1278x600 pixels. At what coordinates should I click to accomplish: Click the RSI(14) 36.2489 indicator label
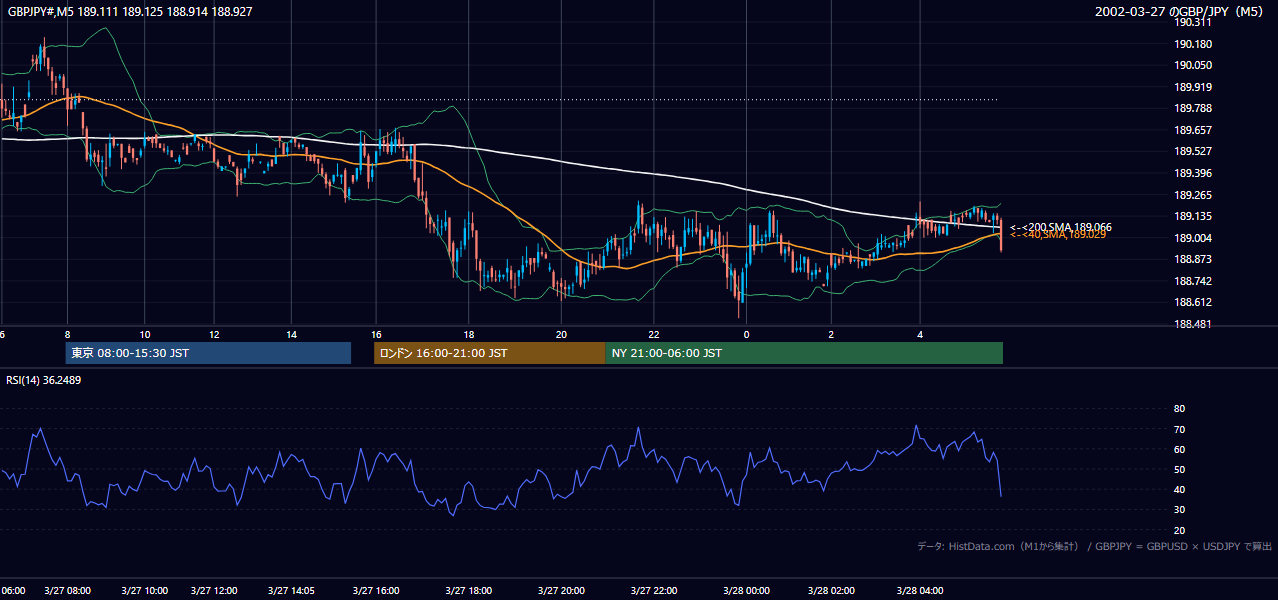coord(44,380)
